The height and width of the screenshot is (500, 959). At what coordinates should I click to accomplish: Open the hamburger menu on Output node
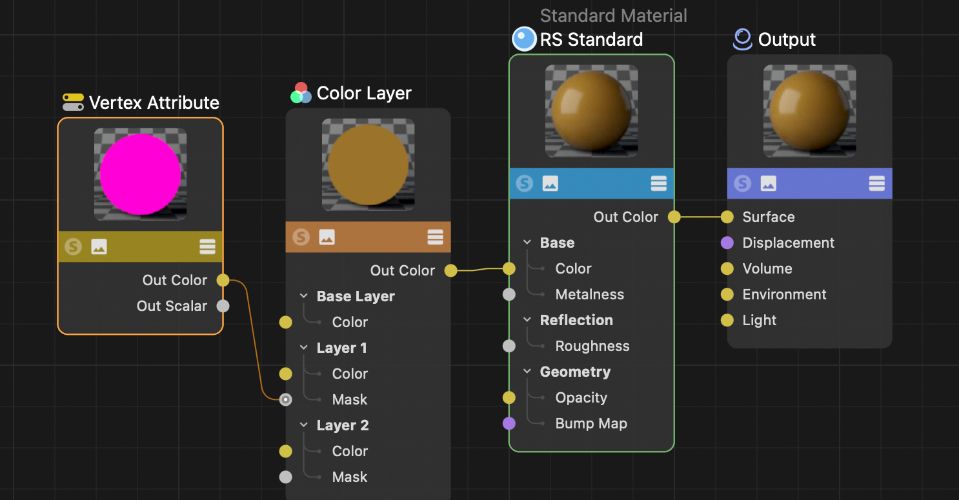pyautogui.click(x=877, y=183)
